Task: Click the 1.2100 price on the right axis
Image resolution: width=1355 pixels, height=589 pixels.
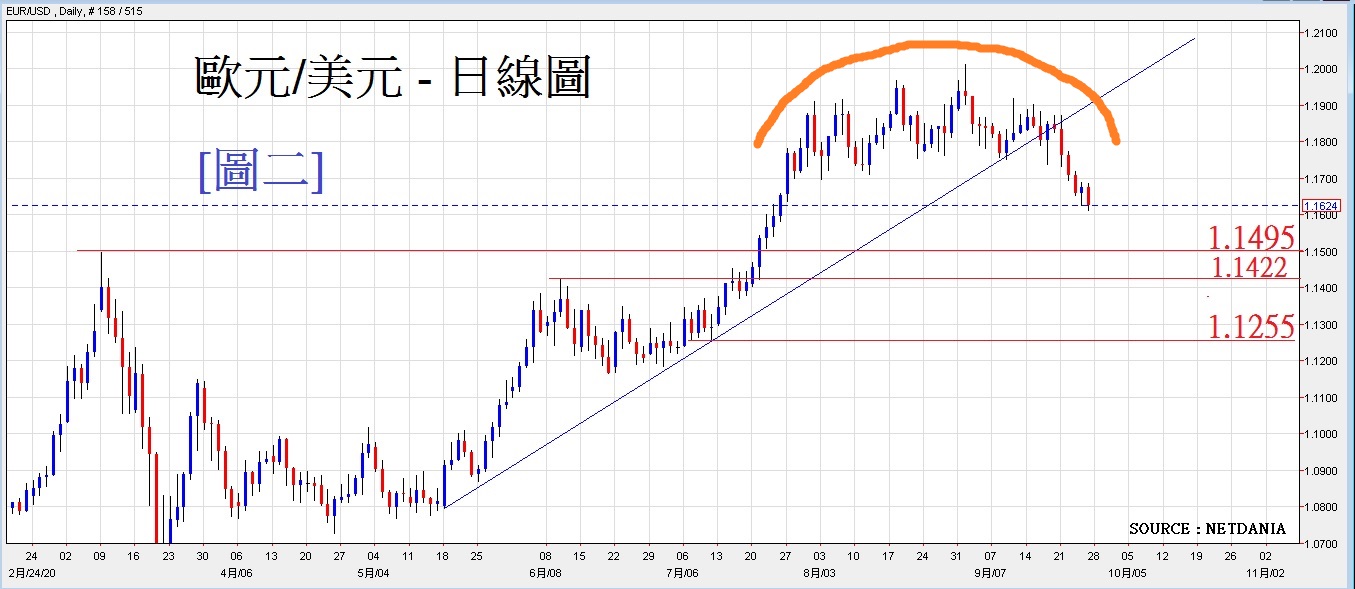Action: pyautogui.click(x=1322, y=33)
